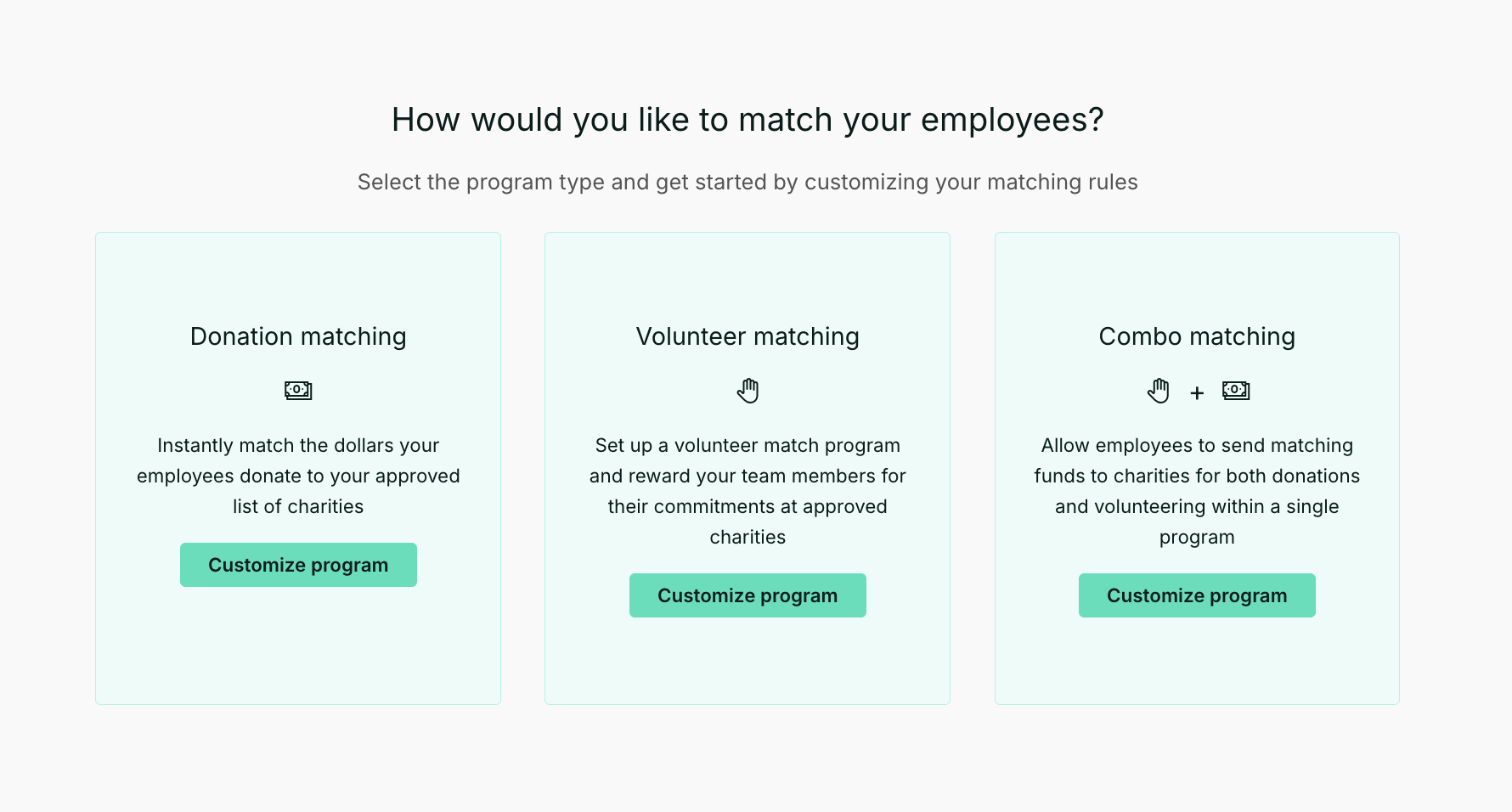1512x812 pixels.
Task: Click the hand icon in Combo matching
Action: point(1159,391)
